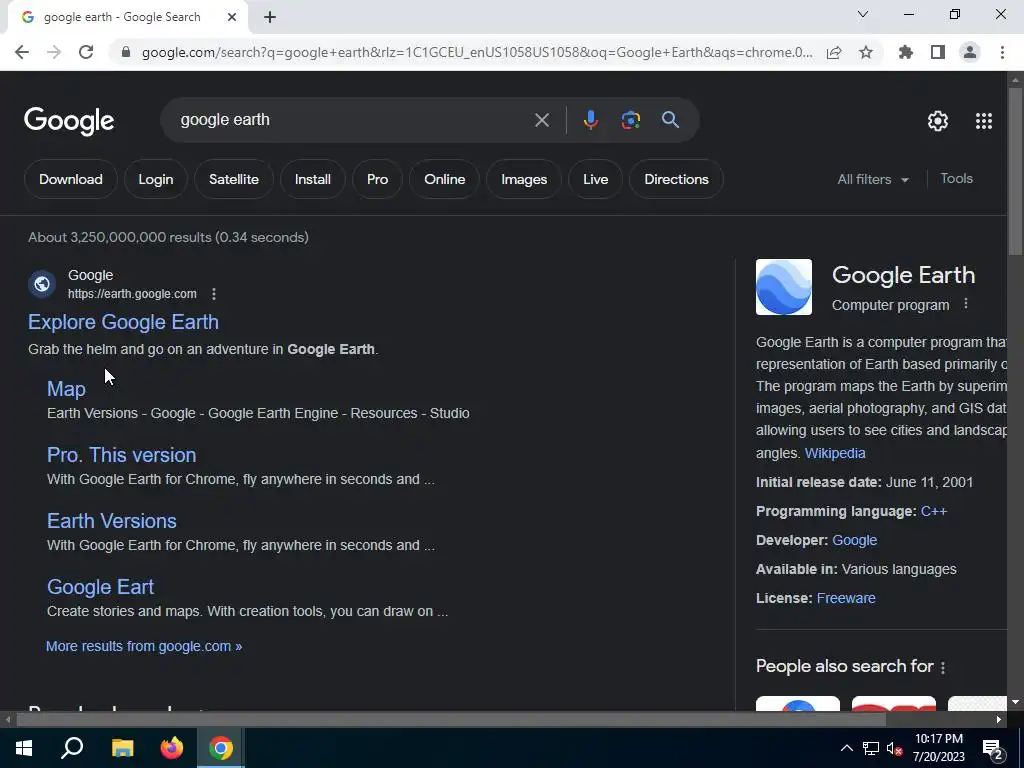
Task: Launch Firefox from the taskbar
Action: 172,748
